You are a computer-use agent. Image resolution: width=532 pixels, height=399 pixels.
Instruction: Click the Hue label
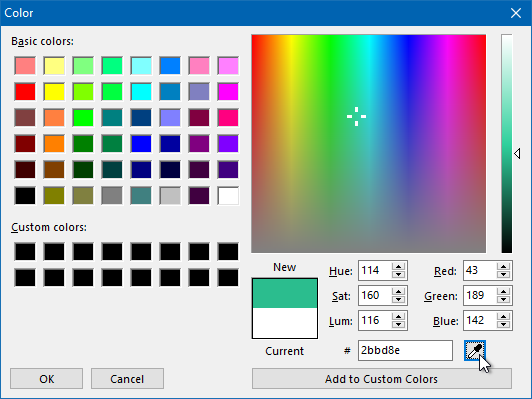[x=341, y=271]
